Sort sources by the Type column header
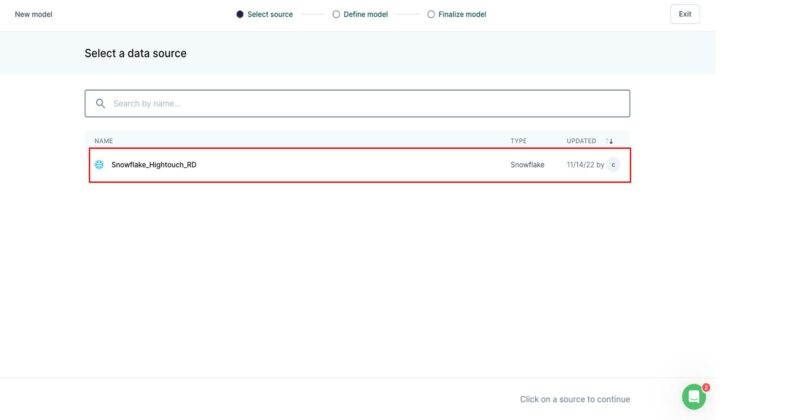This screenshot has height=420, width=800. 518,141
